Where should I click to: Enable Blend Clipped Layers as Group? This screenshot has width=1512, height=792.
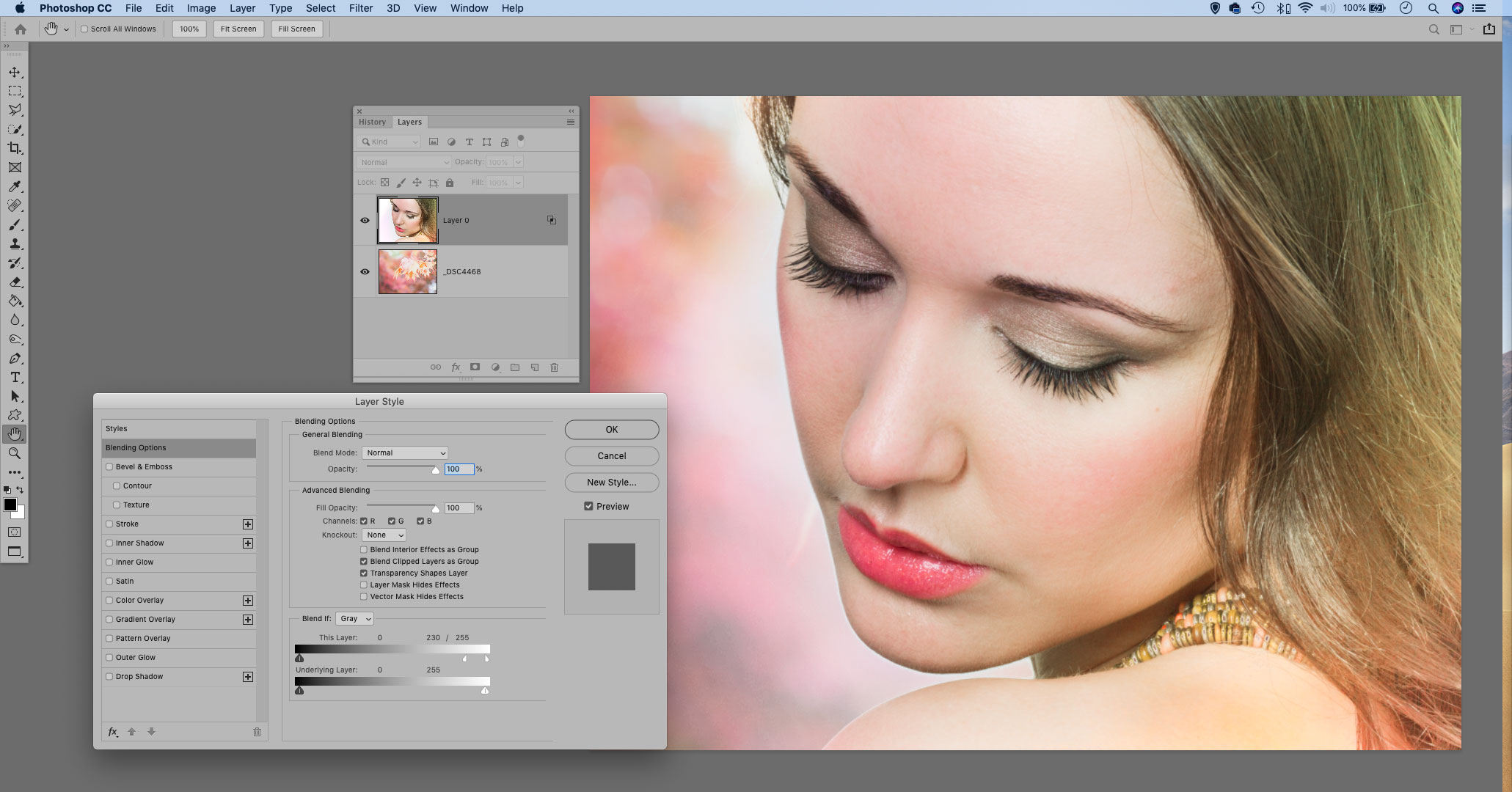(x=364, y=560)
